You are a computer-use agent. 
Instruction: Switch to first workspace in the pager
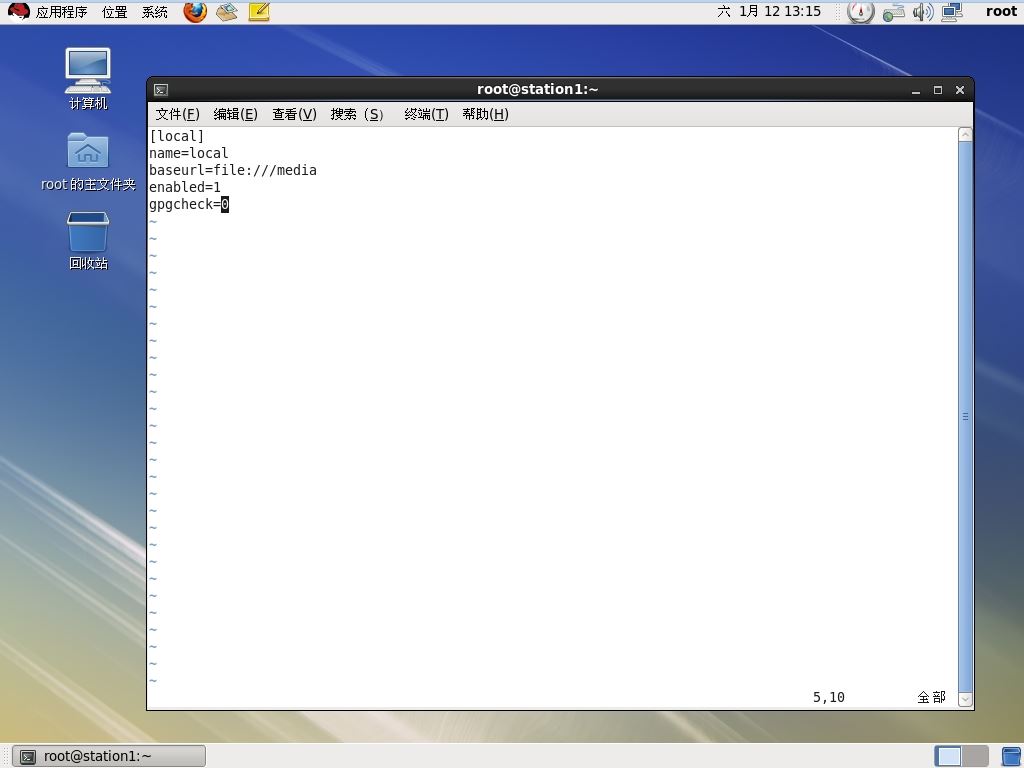click(x=948, y=756)
